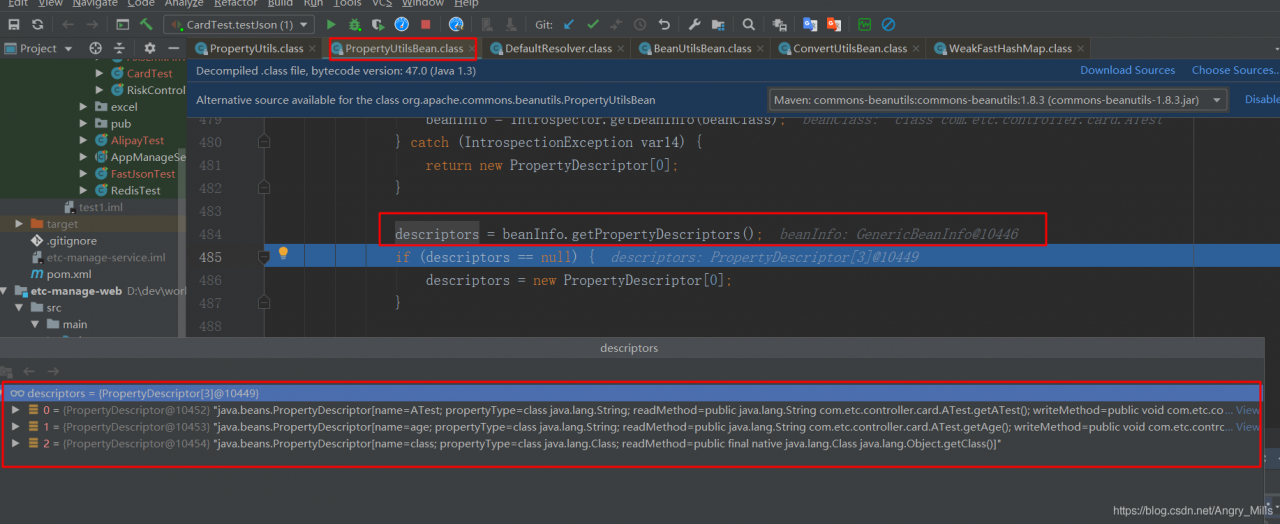Collapse the src folder under etc-manage-web
This screenshot has width=1280, height=524.
point(19,308)
